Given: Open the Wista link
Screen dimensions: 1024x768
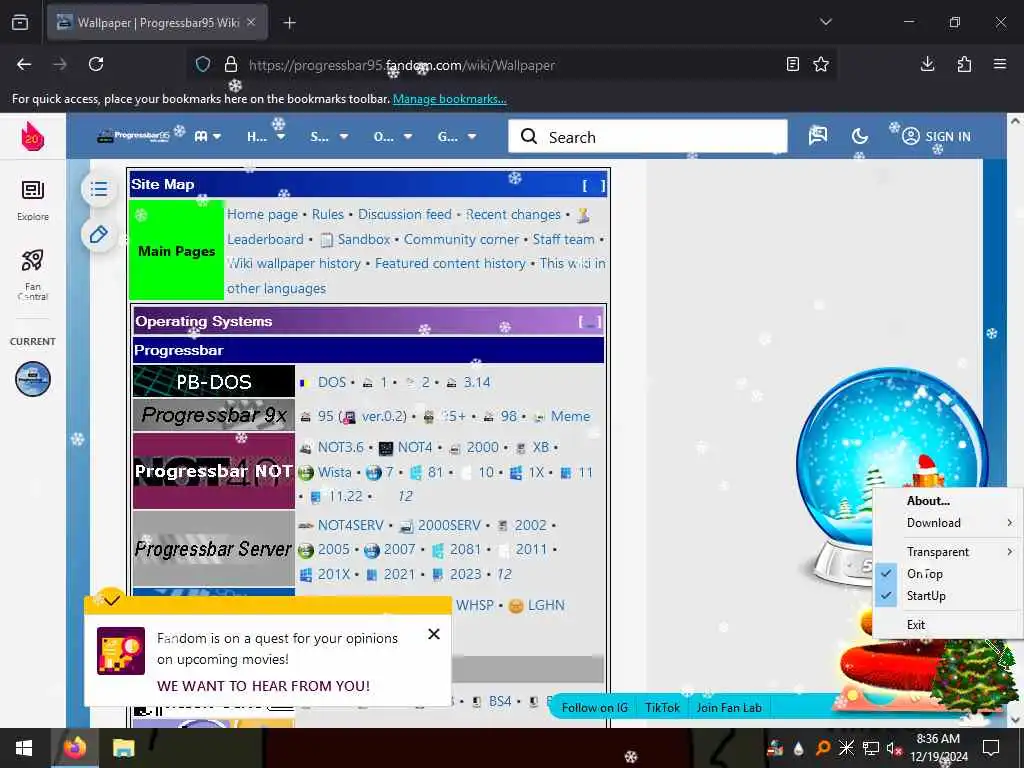Looking at the screenshot, I should point(334,472).
